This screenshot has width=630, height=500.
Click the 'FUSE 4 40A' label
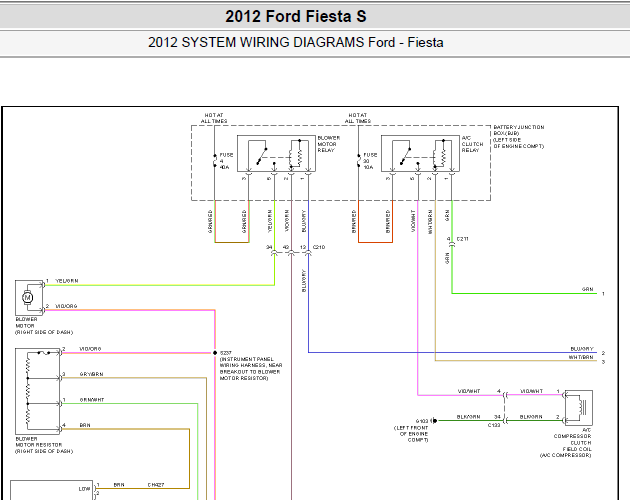226,161
